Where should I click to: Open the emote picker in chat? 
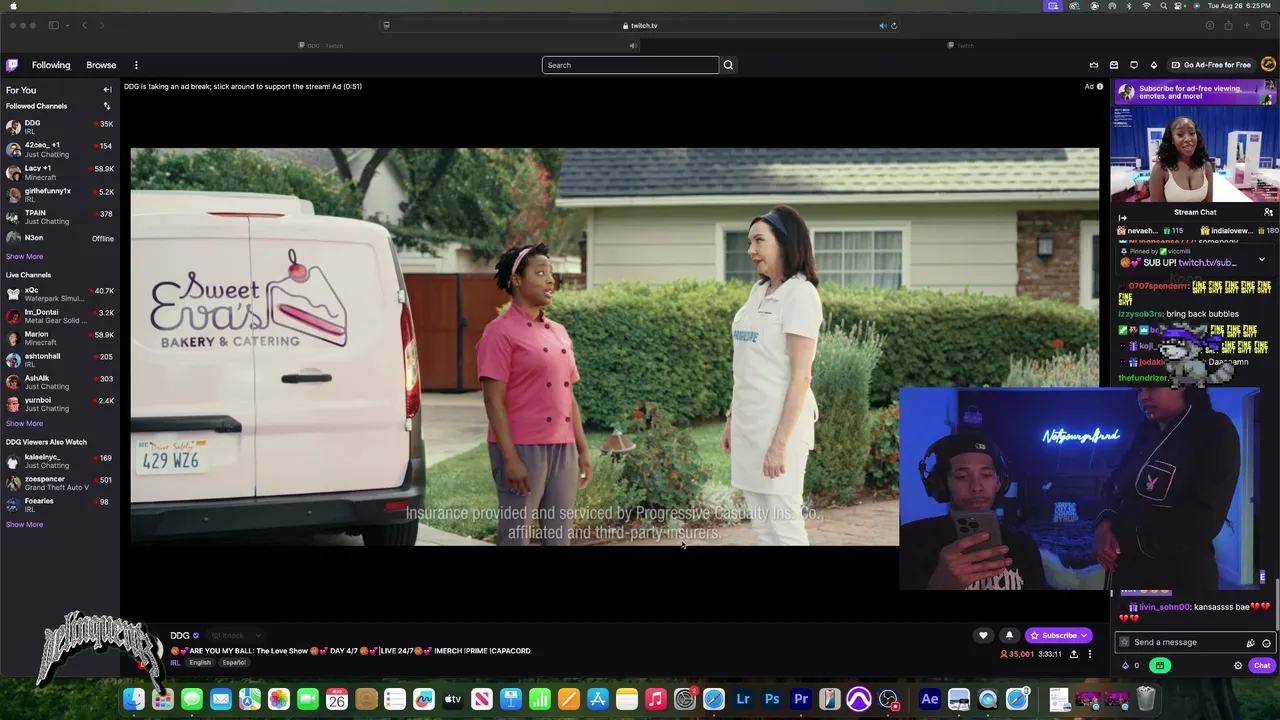click(x=1266, y=643)
